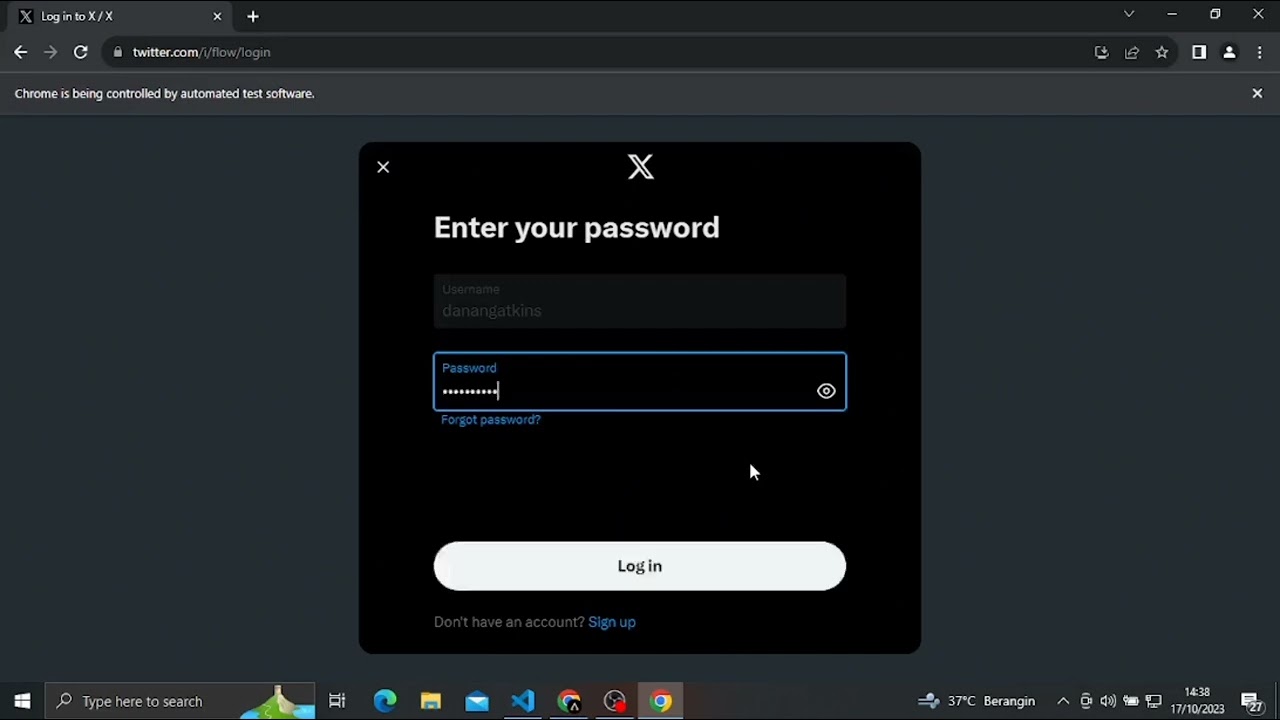Viewport: 1280px width, 720px height.
Task: Check the battery status tray icon
Action: [x=1131, y=701]
